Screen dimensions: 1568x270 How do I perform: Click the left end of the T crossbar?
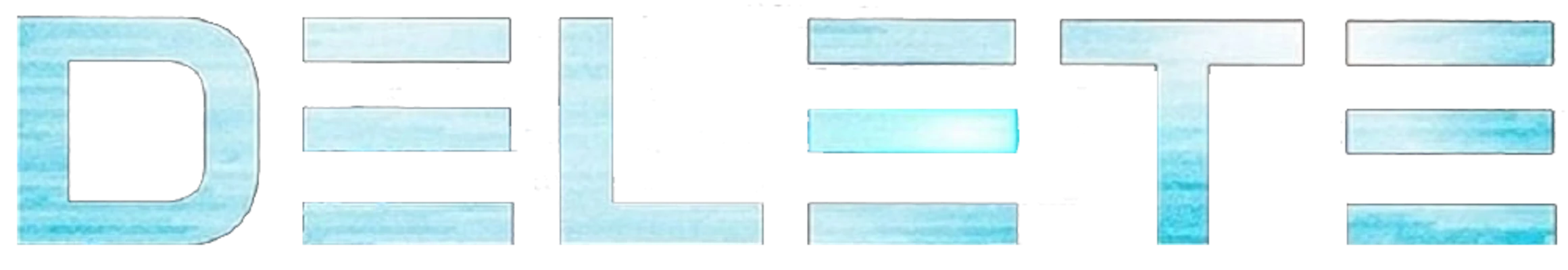tap(1081, 43)
